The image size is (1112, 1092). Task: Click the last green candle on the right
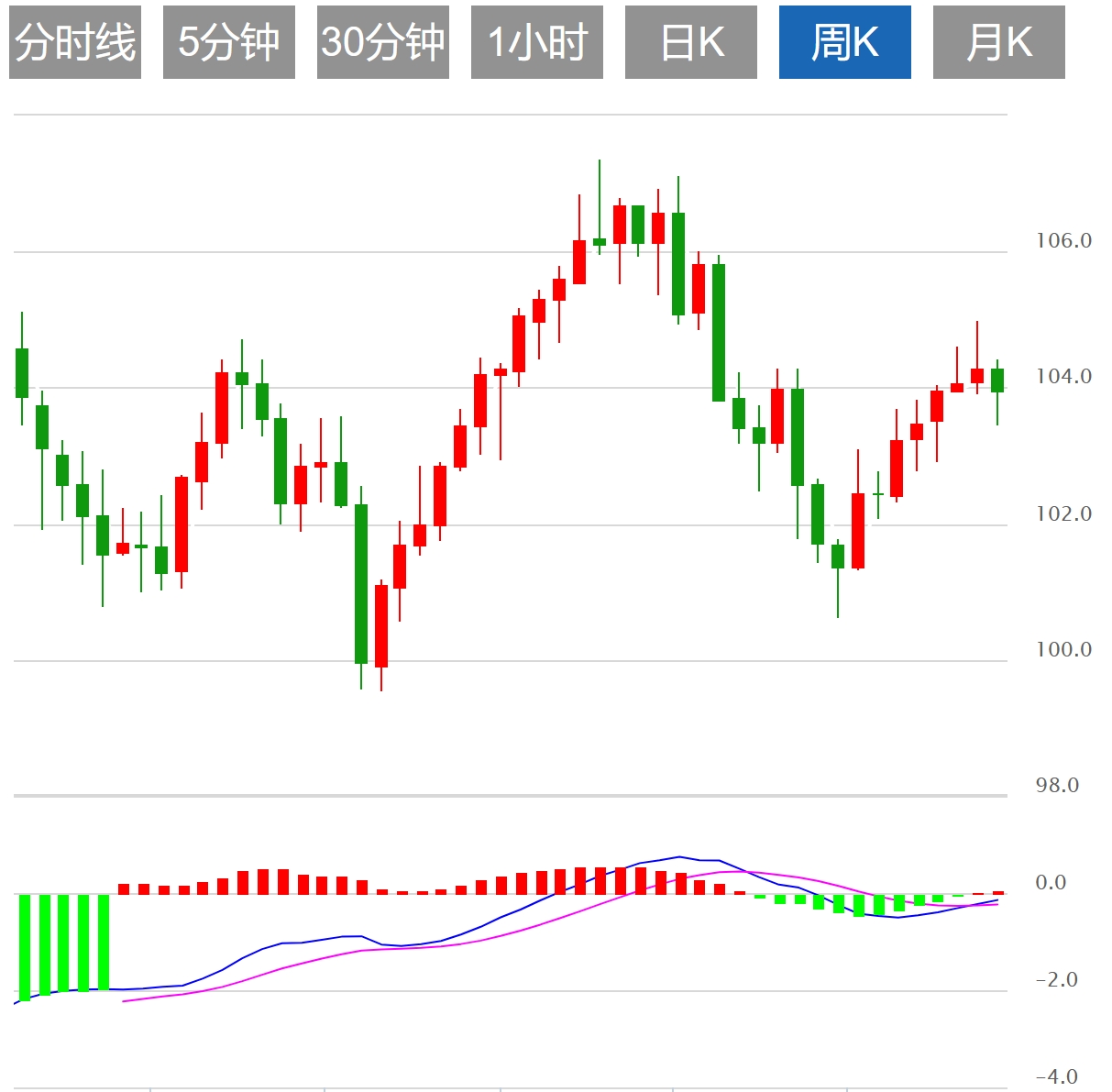(x=997, y=380)
